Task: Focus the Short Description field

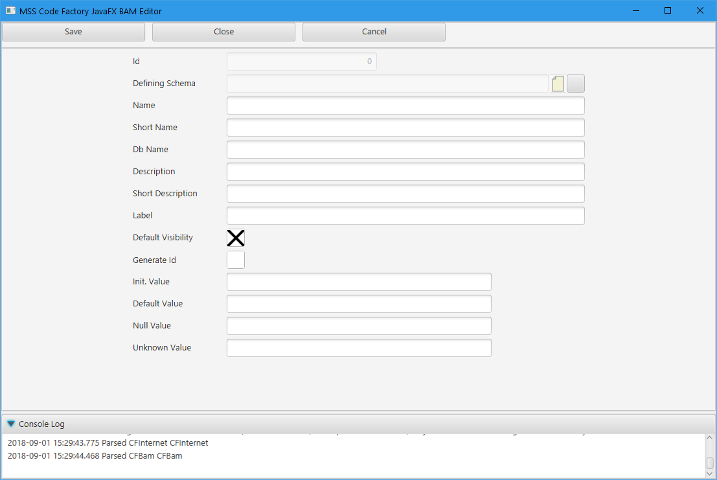Action: point(405,194)
